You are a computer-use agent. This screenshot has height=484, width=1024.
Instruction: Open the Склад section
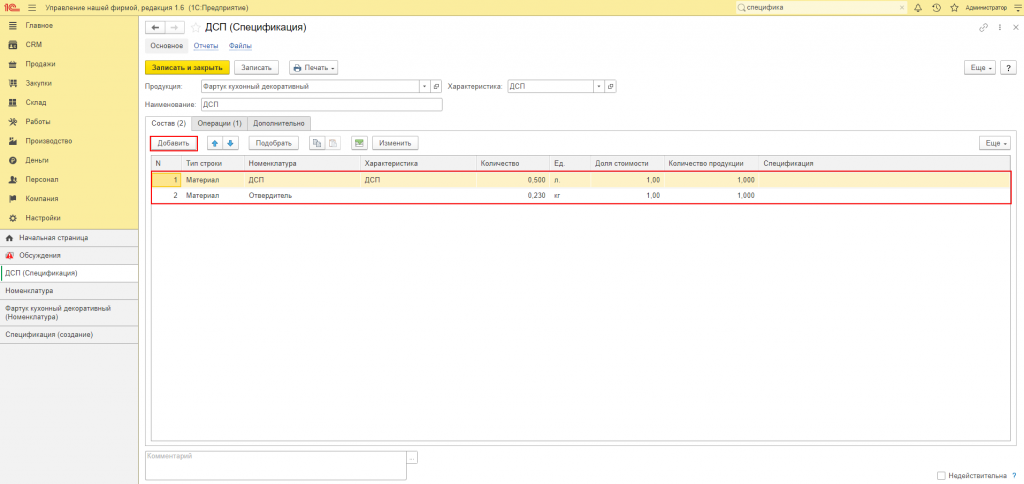(36, 103)
